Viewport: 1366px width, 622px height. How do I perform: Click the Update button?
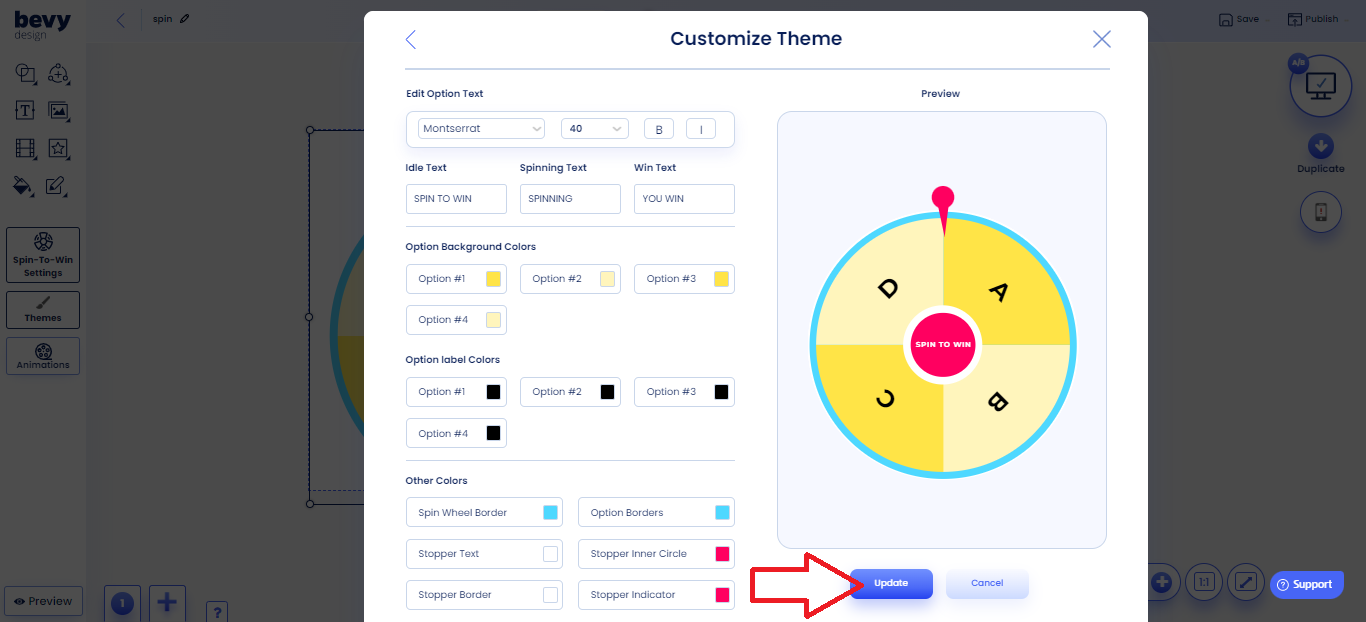point(891,583)
